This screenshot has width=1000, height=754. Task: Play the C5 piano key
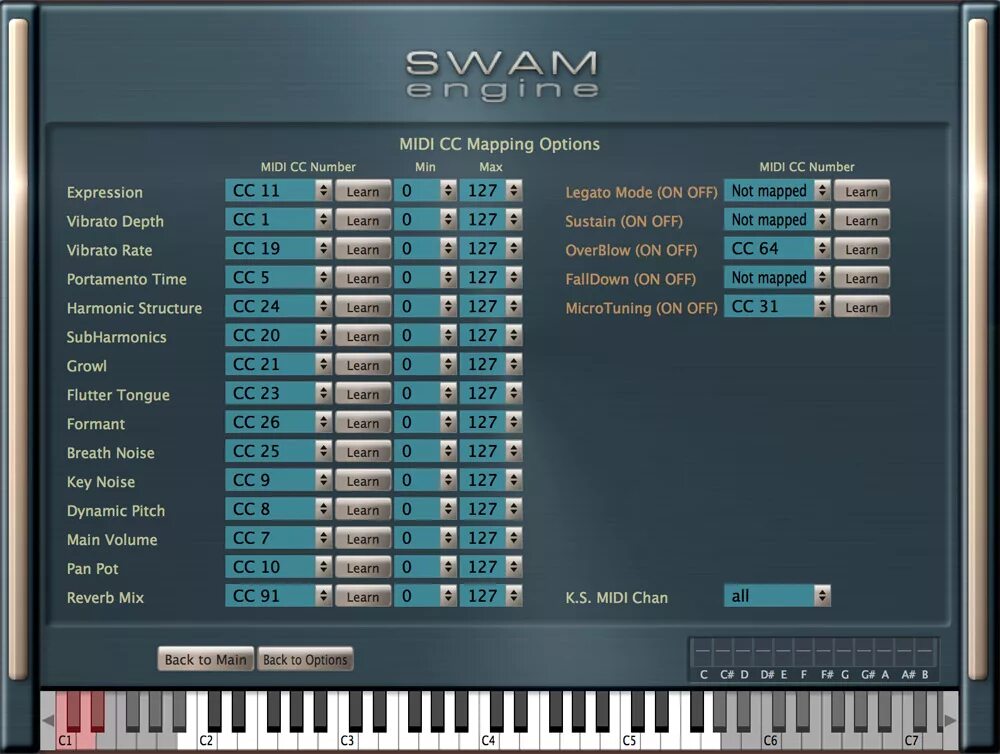630,740
